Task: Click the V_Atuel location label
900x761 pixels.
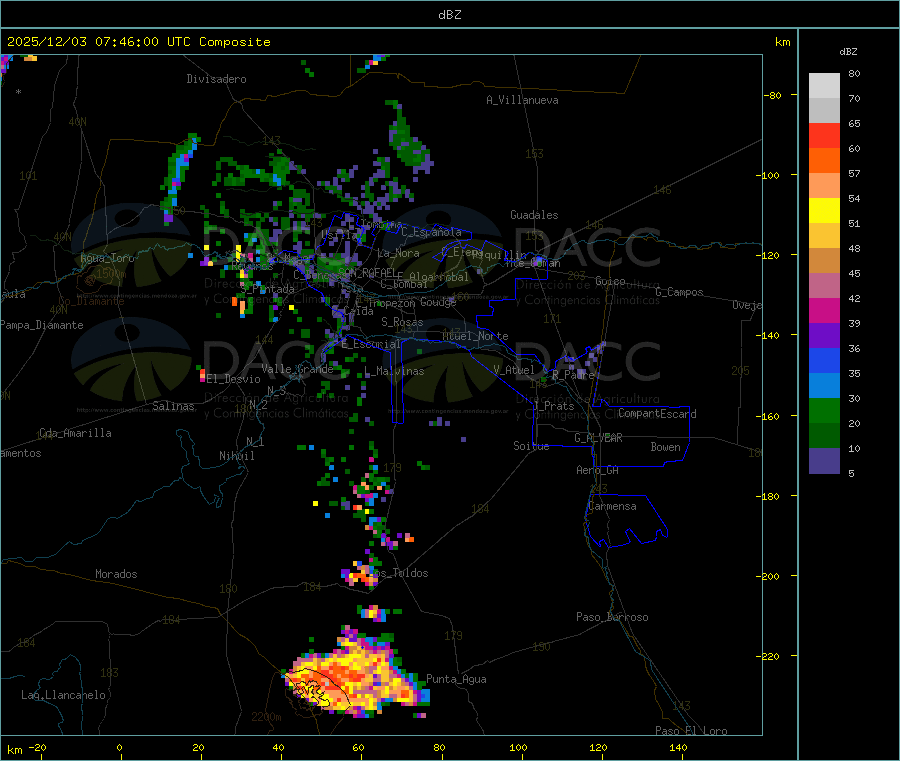Action: pos(514,370)
